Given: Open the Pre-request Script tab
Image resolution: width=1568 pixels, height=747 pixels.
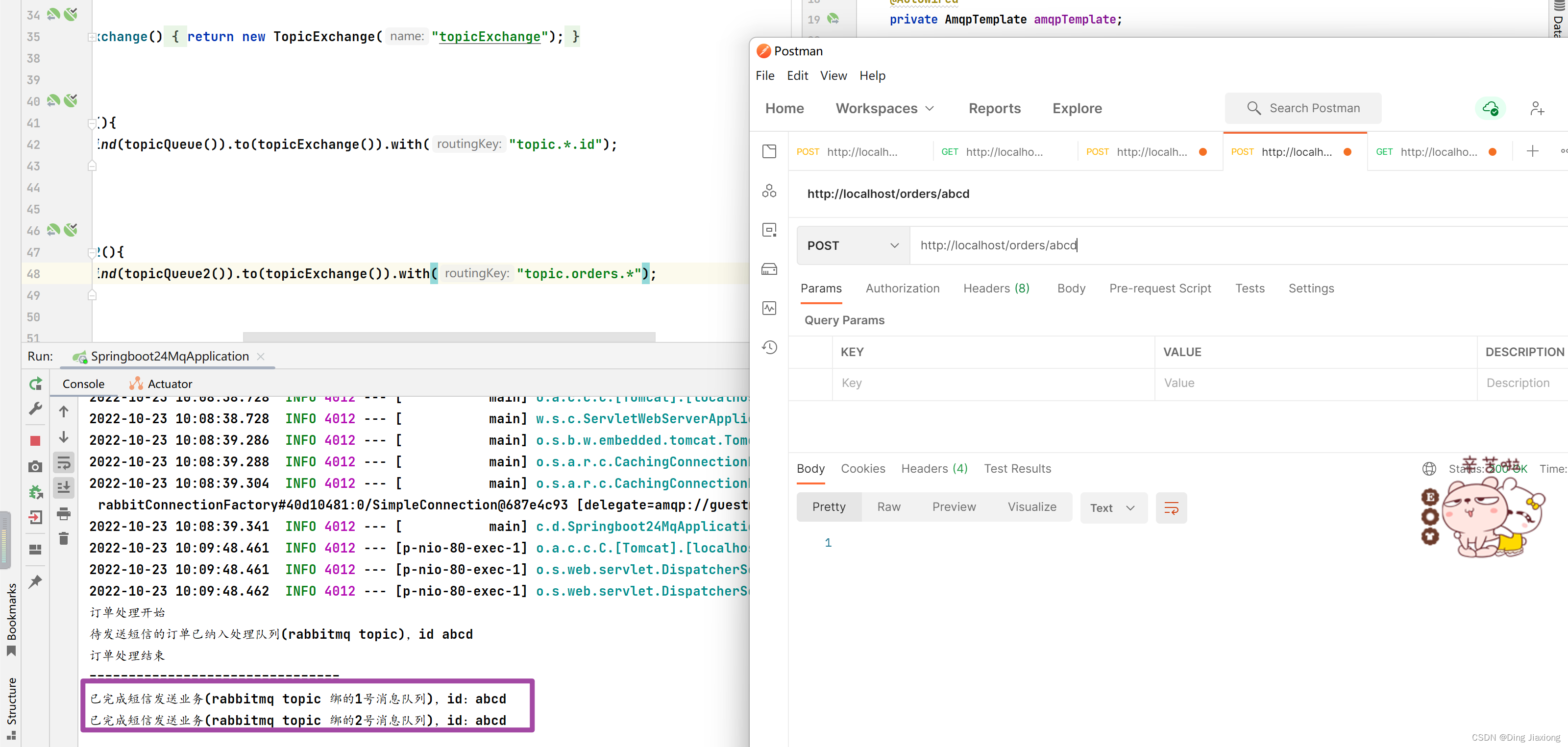Looking at the screenshot, I should (1160, 289).
